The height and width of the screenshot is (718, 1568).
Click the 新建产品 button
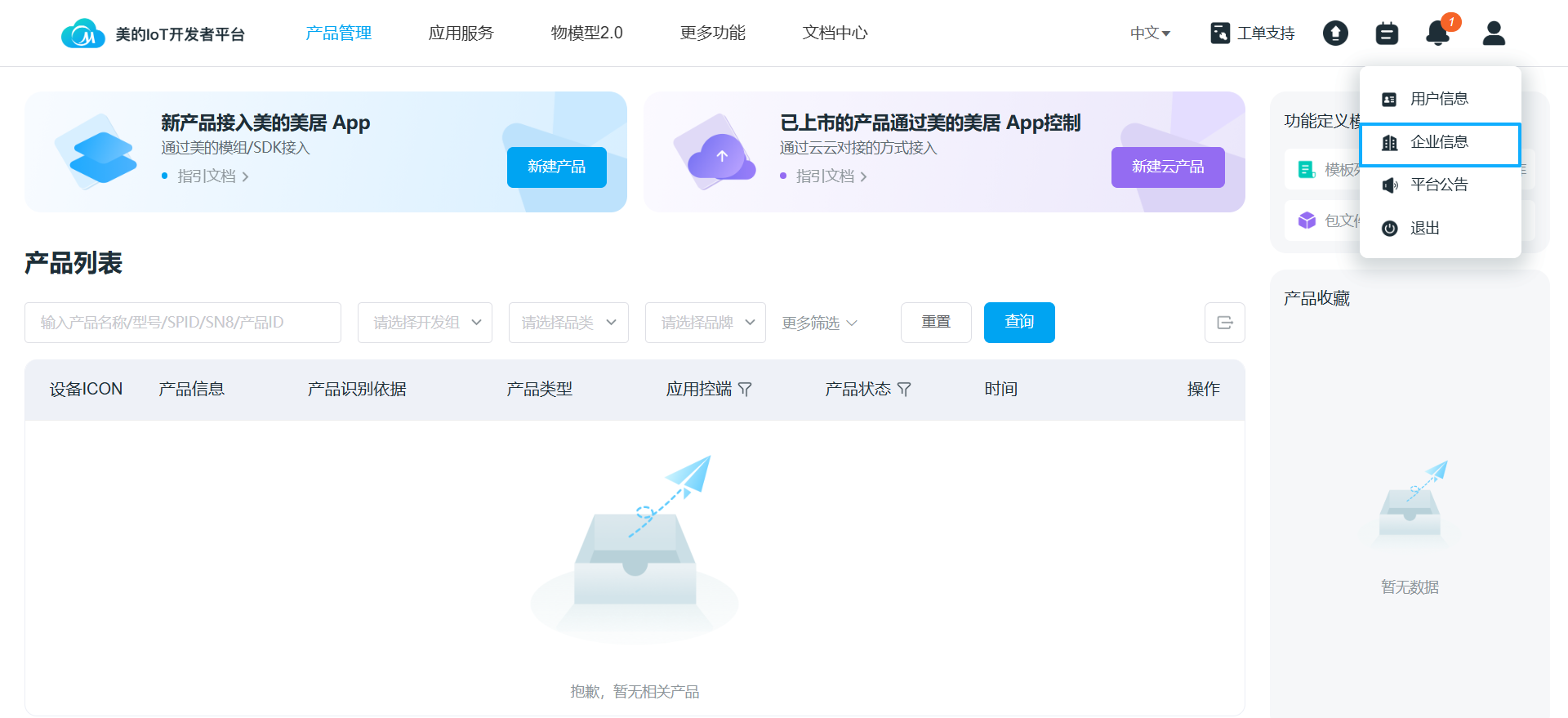[557, 167]
